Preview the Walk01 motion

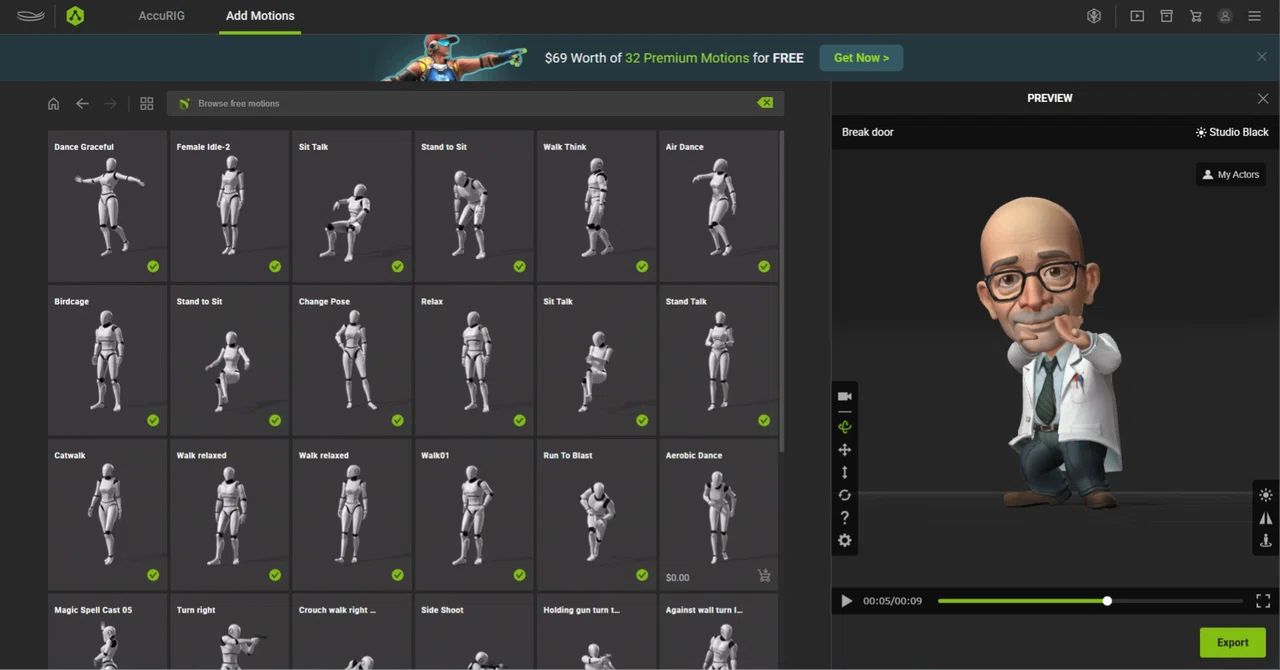coord(474,515)
